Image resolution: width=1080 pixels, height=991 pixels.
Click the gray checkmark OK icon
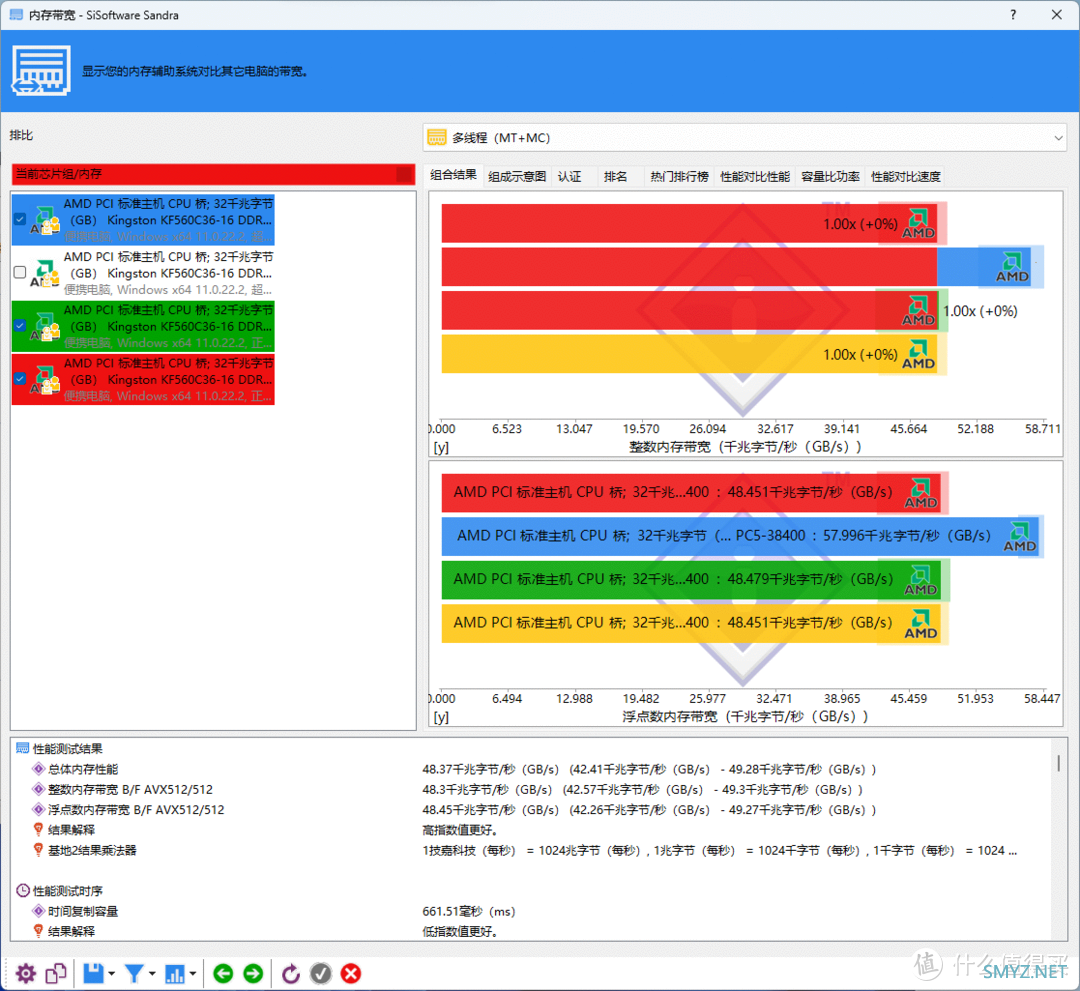point(320,973)
